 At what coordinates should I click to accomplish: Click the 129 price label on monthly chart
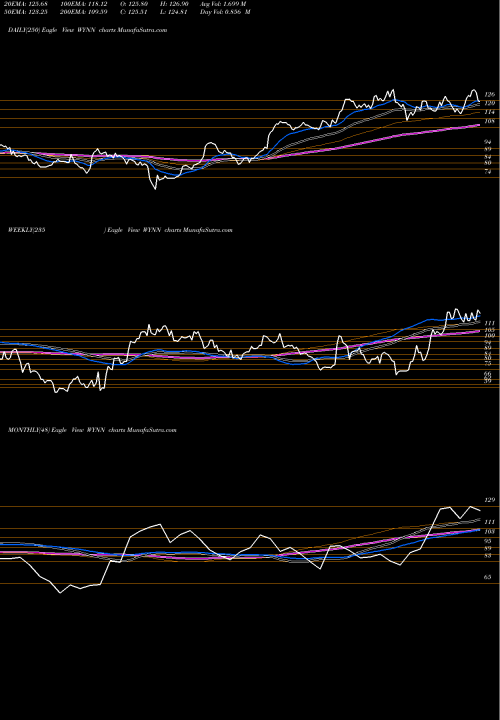point(490,500)
